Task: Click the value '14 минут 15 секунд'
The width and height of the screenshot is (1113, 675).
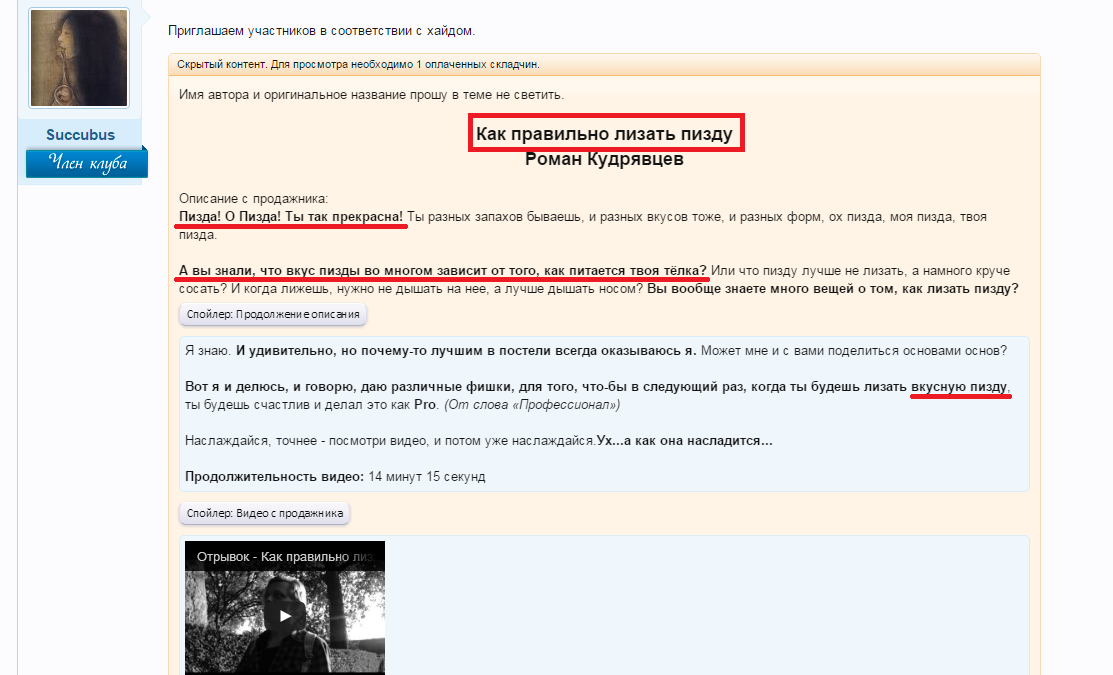Action: point(427,476)
